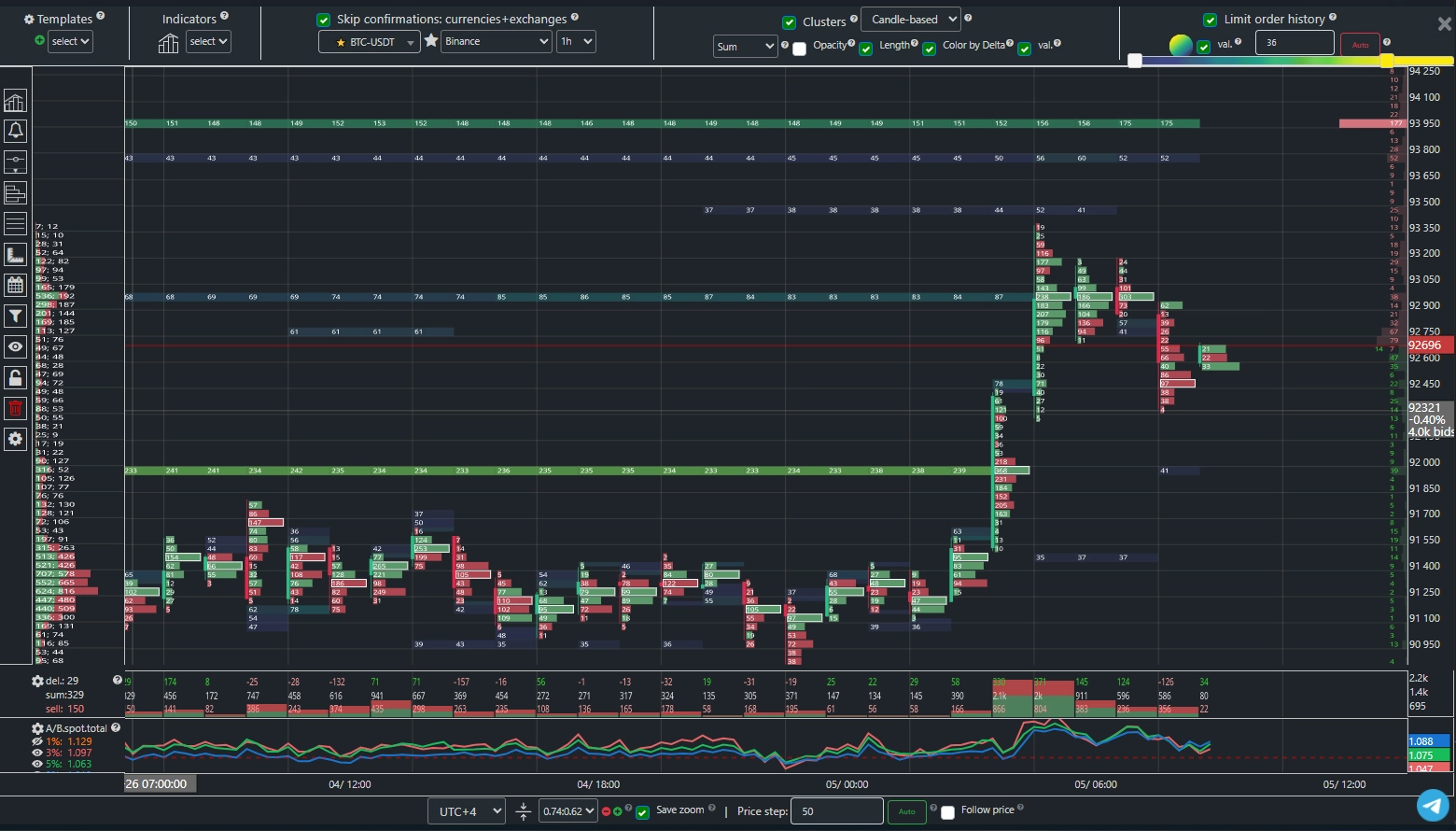Click the alerts bell icon in sidebar
The image size is (1456, 831).
(16, 132)
